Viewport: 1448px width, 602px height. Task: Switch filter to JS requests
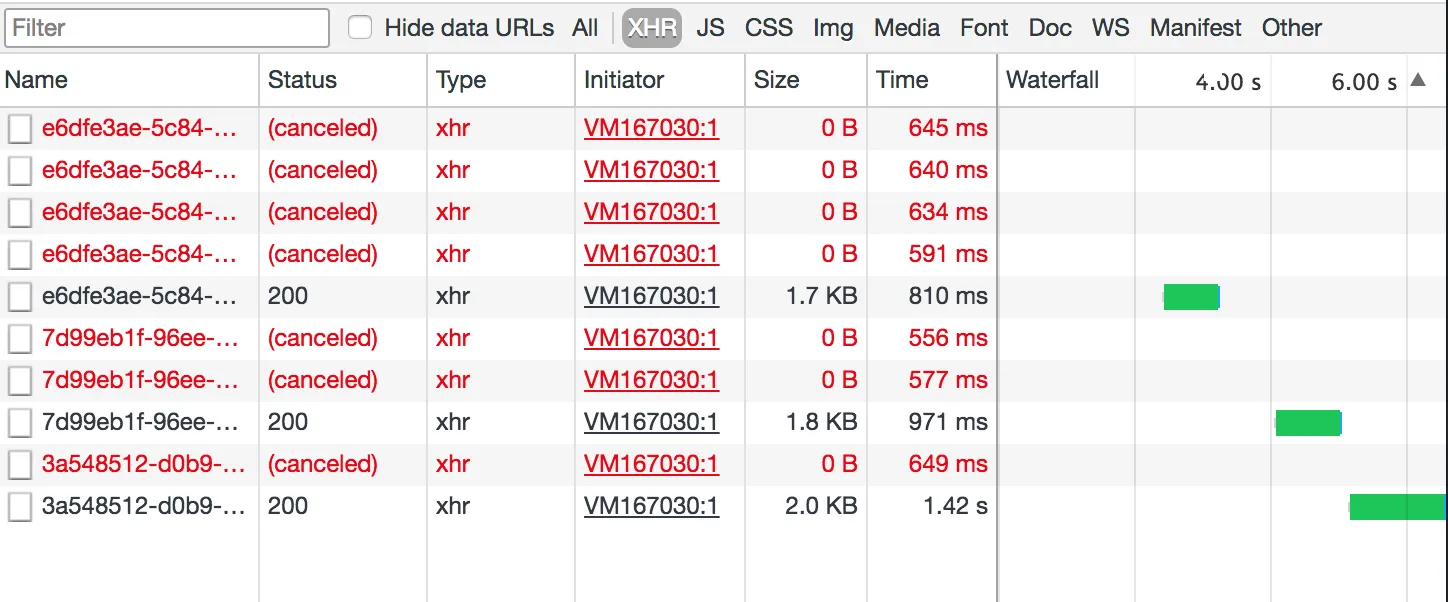(711, 28)
